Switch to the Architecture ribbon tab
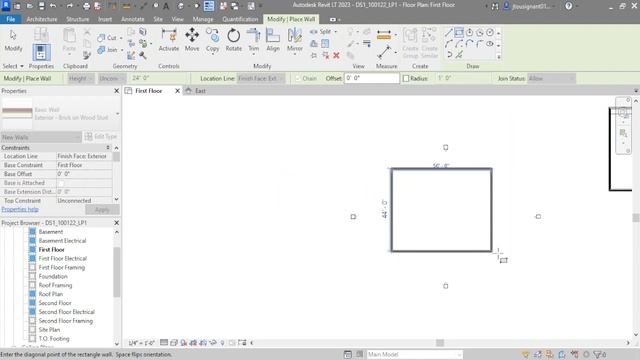The width and height of the screenshot is (640, 360). pyautogui.click(x=42, y=19)
